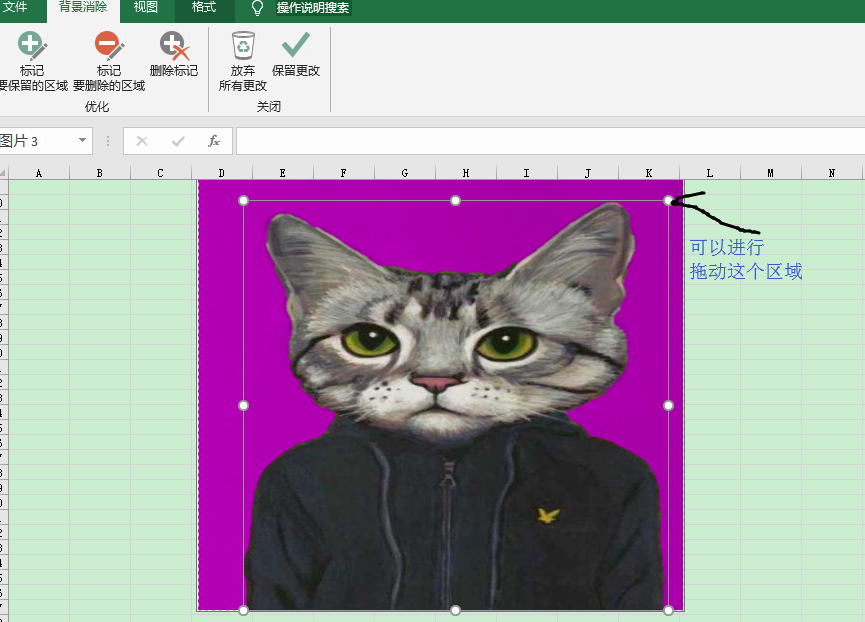Open the 视图 (View) tab
Viewport: 865px width, 622px height.
(x=146, y=7)
